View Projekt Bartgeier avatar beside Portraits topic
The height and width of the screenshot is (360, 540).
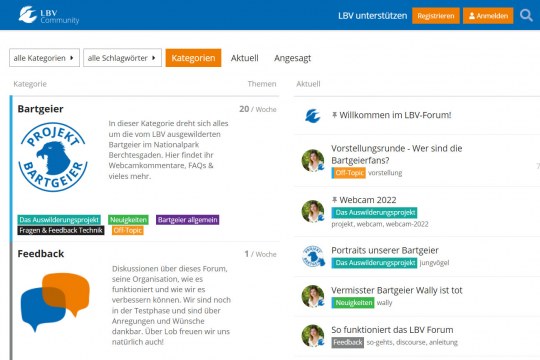click(x=313, y=256)
